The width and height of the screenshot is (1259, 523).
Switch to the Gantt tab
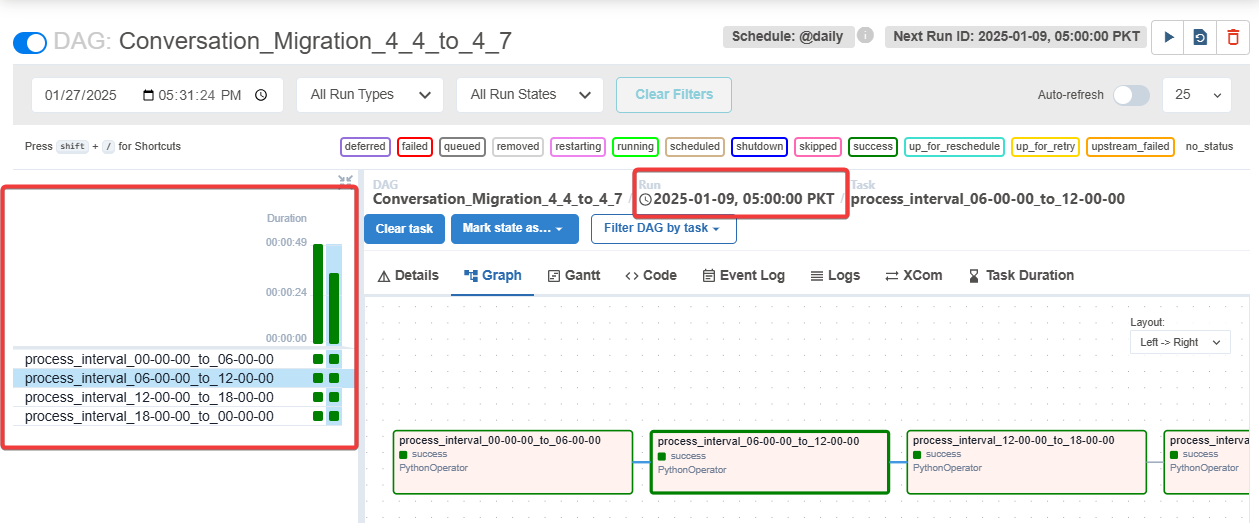click(574, 275)
